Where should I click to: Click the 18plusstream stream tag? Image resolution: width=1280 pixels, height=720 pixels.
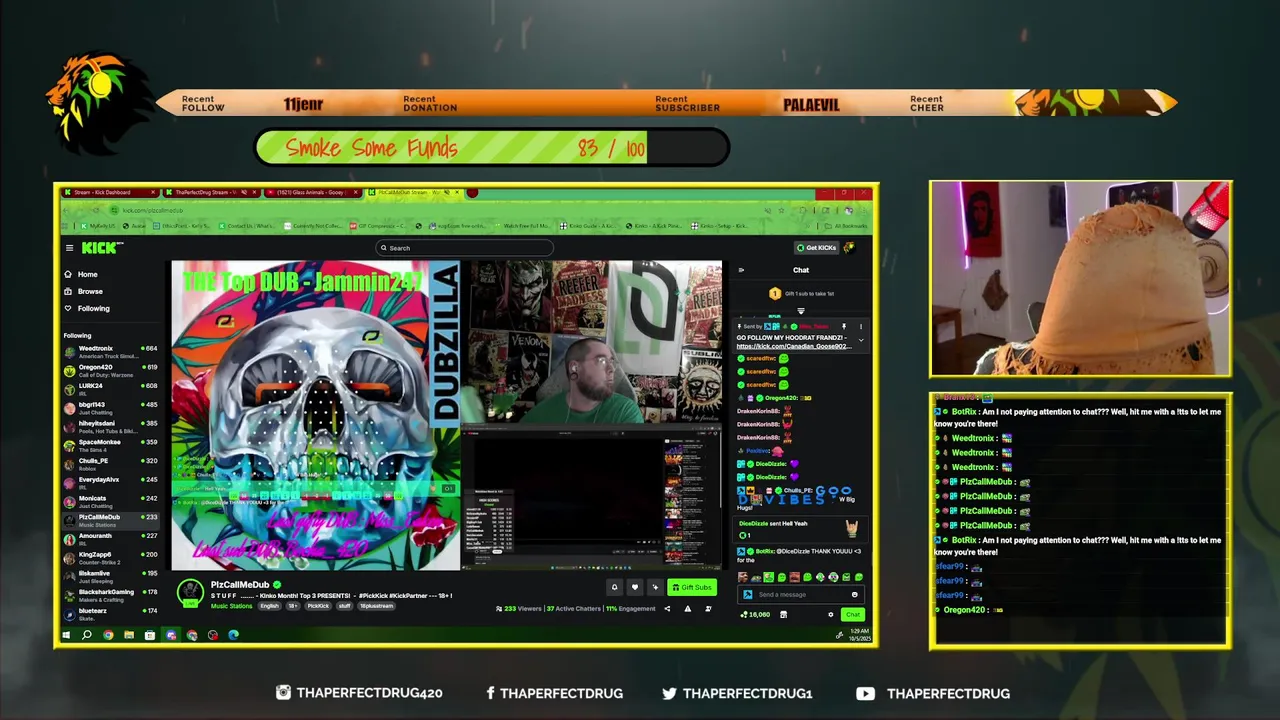click(x=377, y=606)
